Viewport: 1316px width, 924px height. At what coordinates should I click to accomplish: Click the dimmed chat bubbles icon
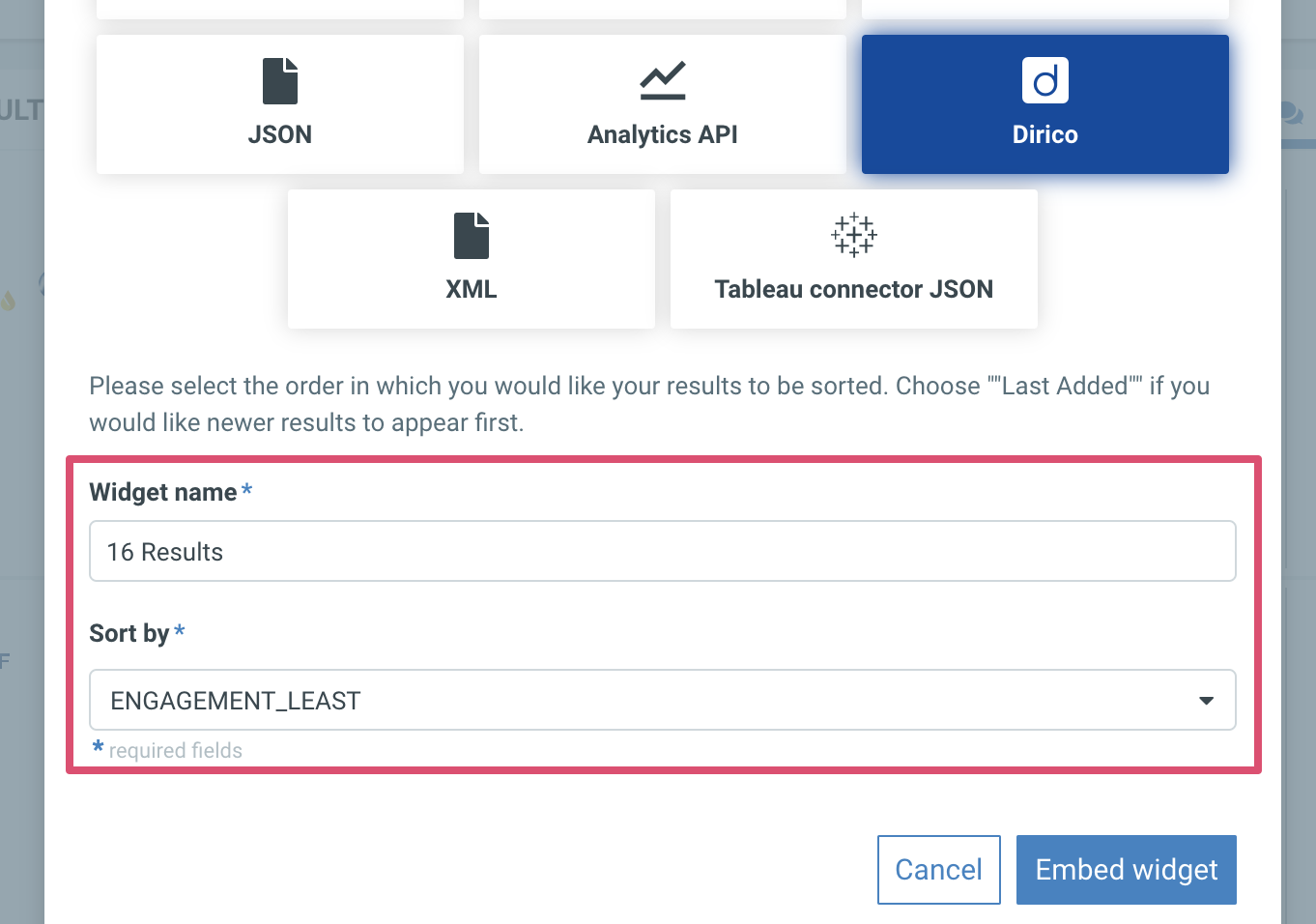click(1290, 113)
